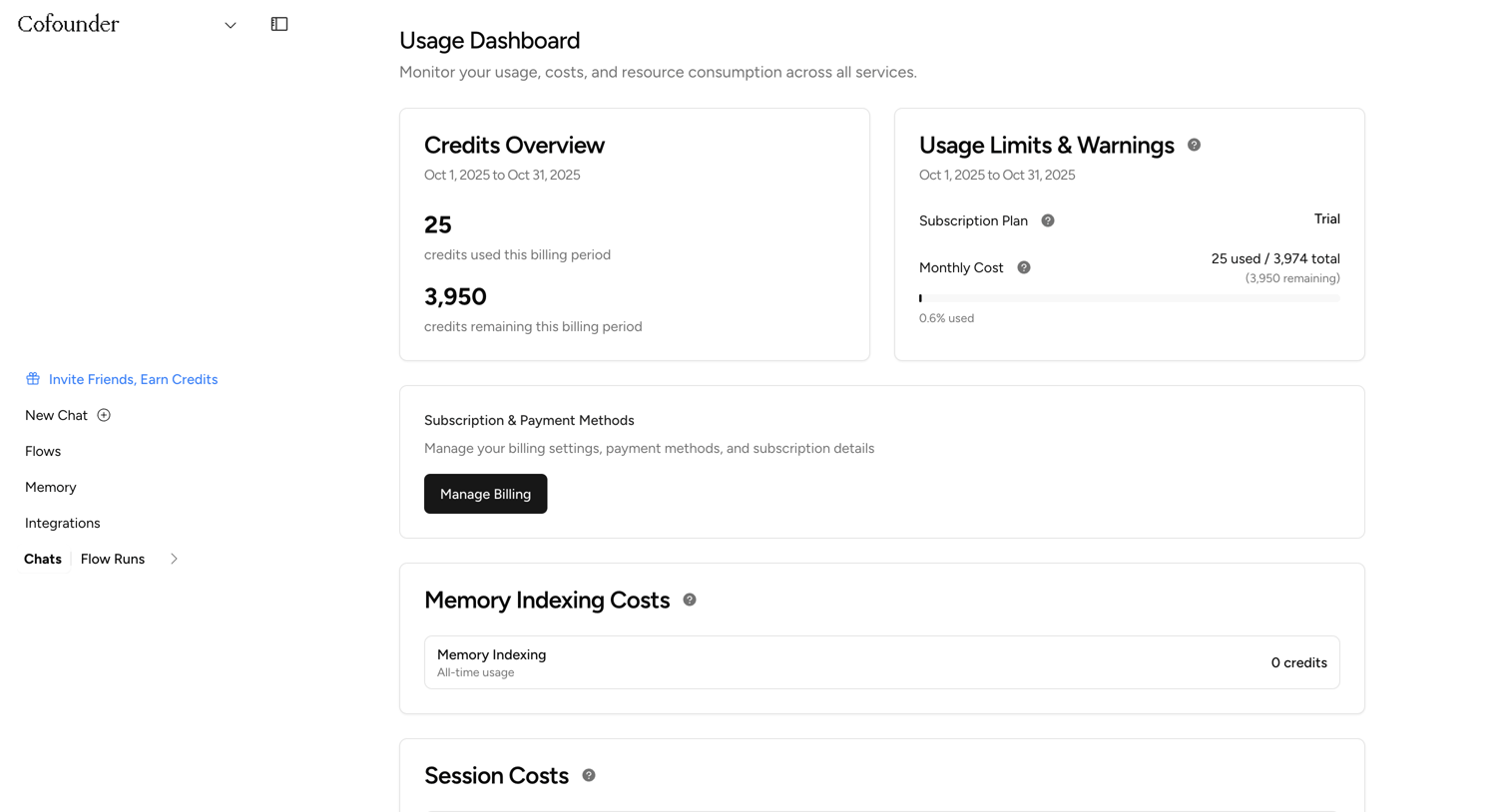Click the 'Trial' subscription plan value

1326,218
